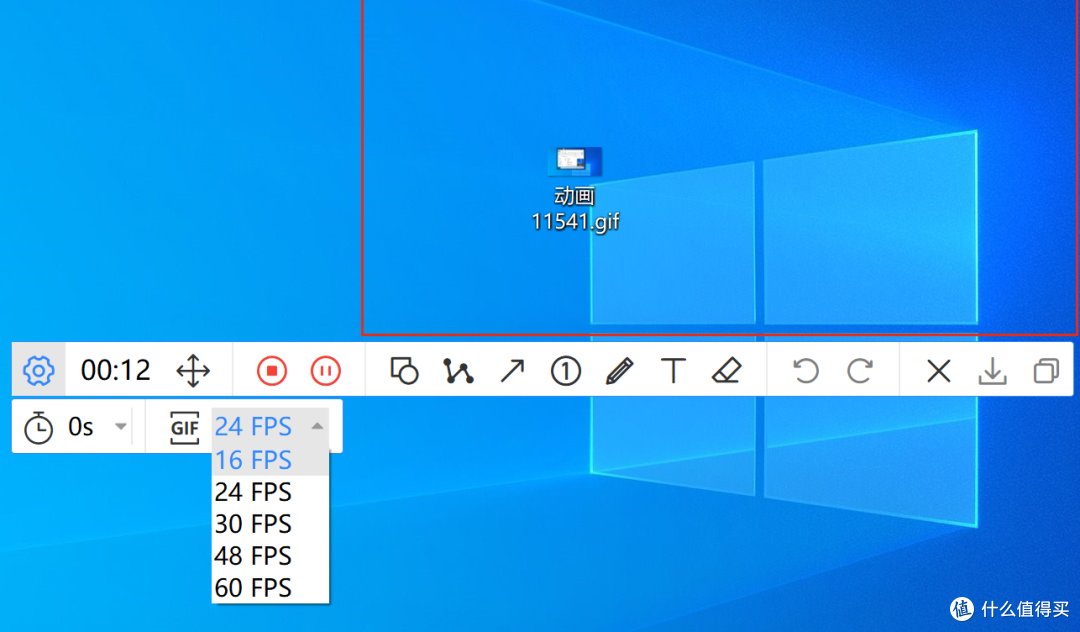Click the GIF format icon
The width and height of the screenshot is (1080, 632).
click(x=185, y=428)
